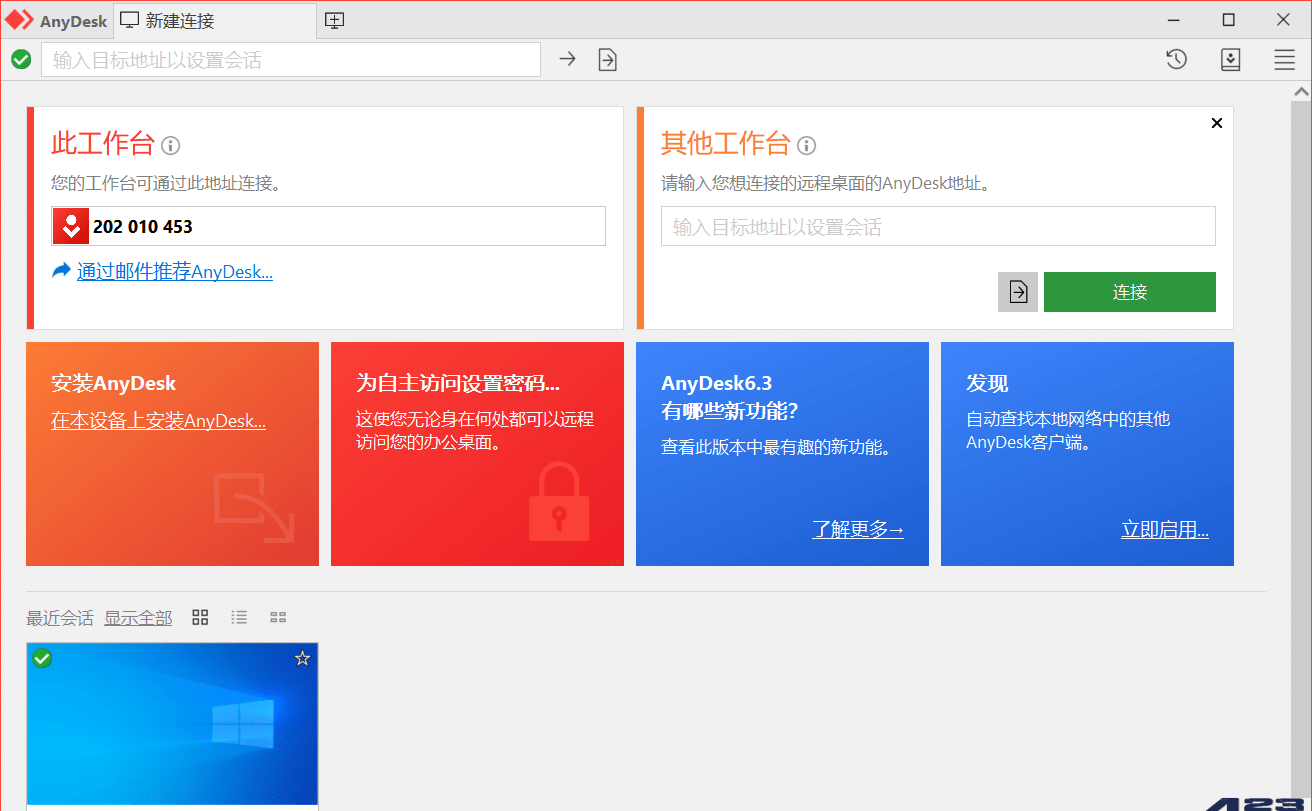Viewport: 1312px width, 811px height.
Task: Open file transfer icon next to address bar
Action: [607, 60]
